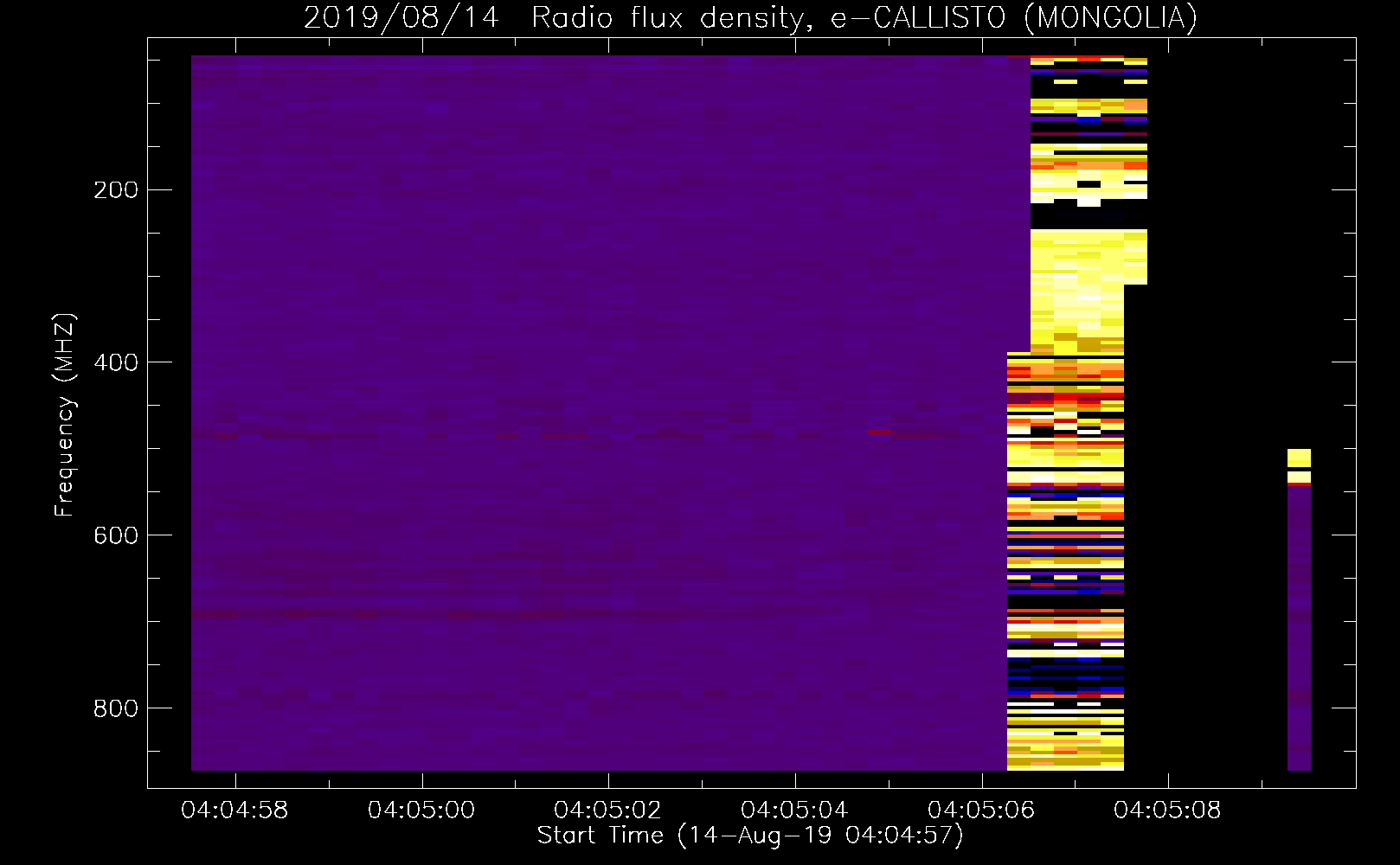Click the time label 04:05:02

(x=607, y=811)
